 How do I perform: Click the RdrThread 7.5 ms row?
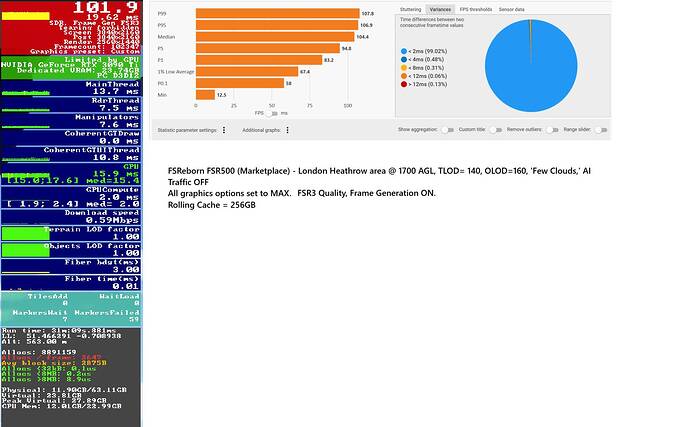71,104
